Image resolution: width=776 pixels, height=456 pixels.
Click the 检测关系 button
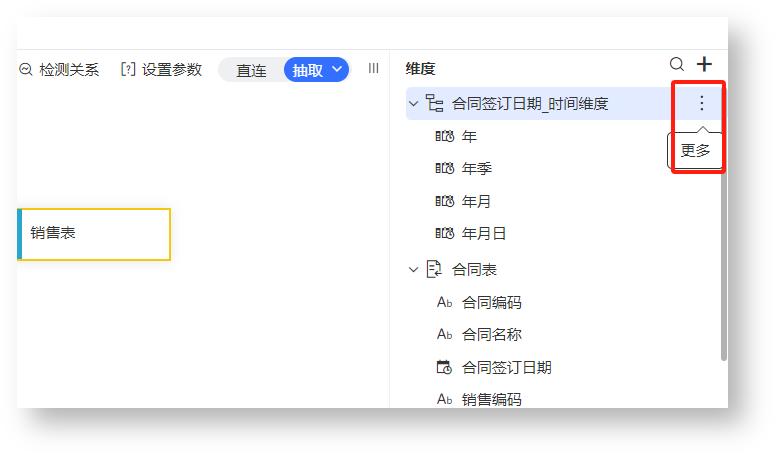point(59,69)
